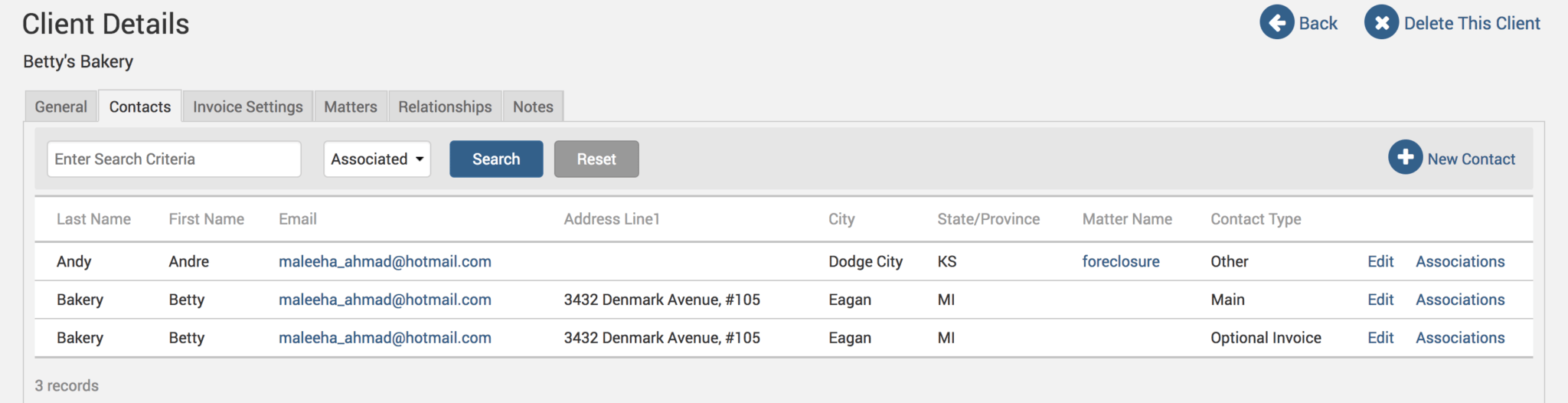
Task: Click the New Contact plus icon
Action: tap(1405, 158)
